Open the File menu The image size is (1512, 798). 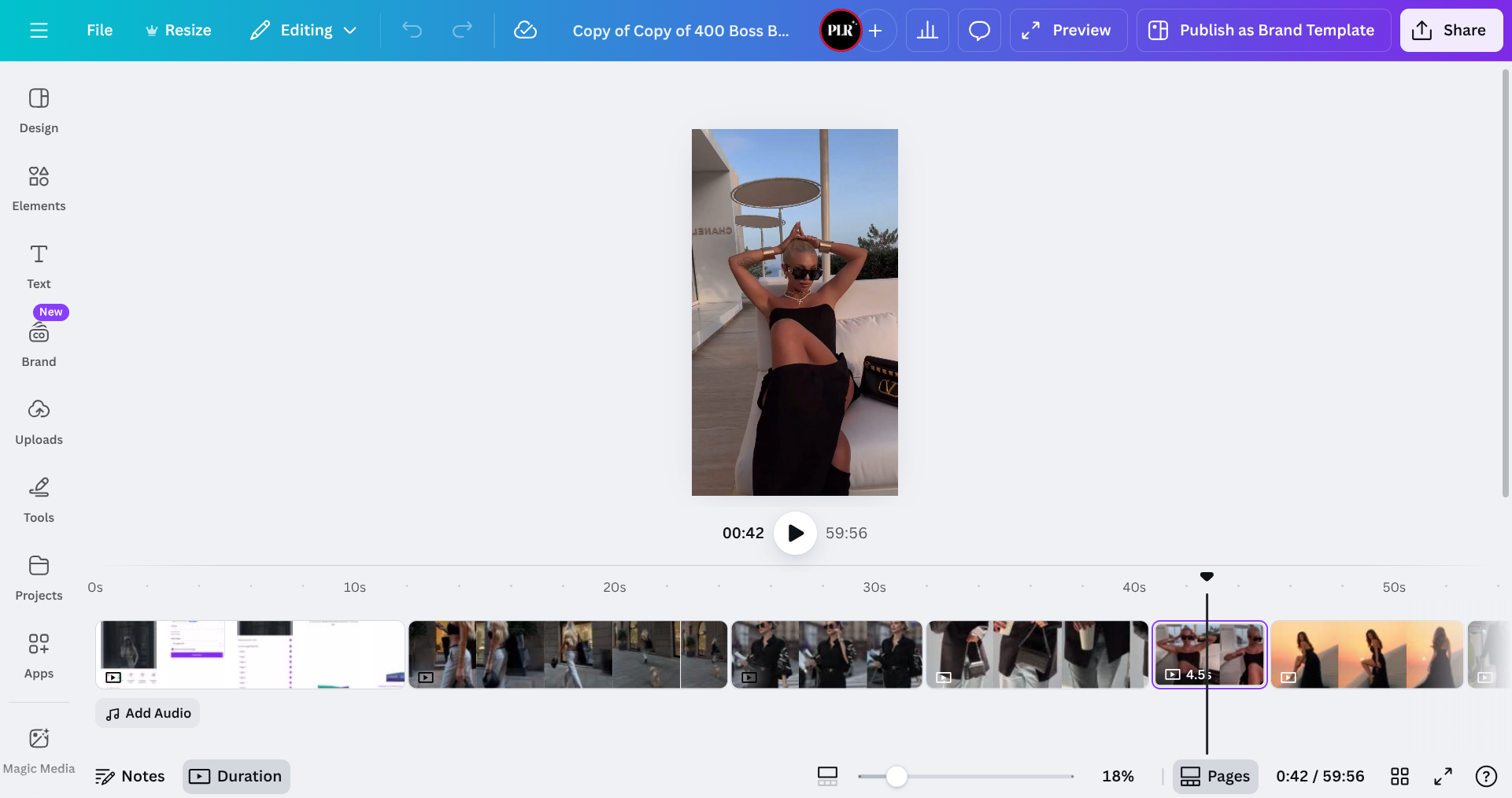click(x=99, y=30)
